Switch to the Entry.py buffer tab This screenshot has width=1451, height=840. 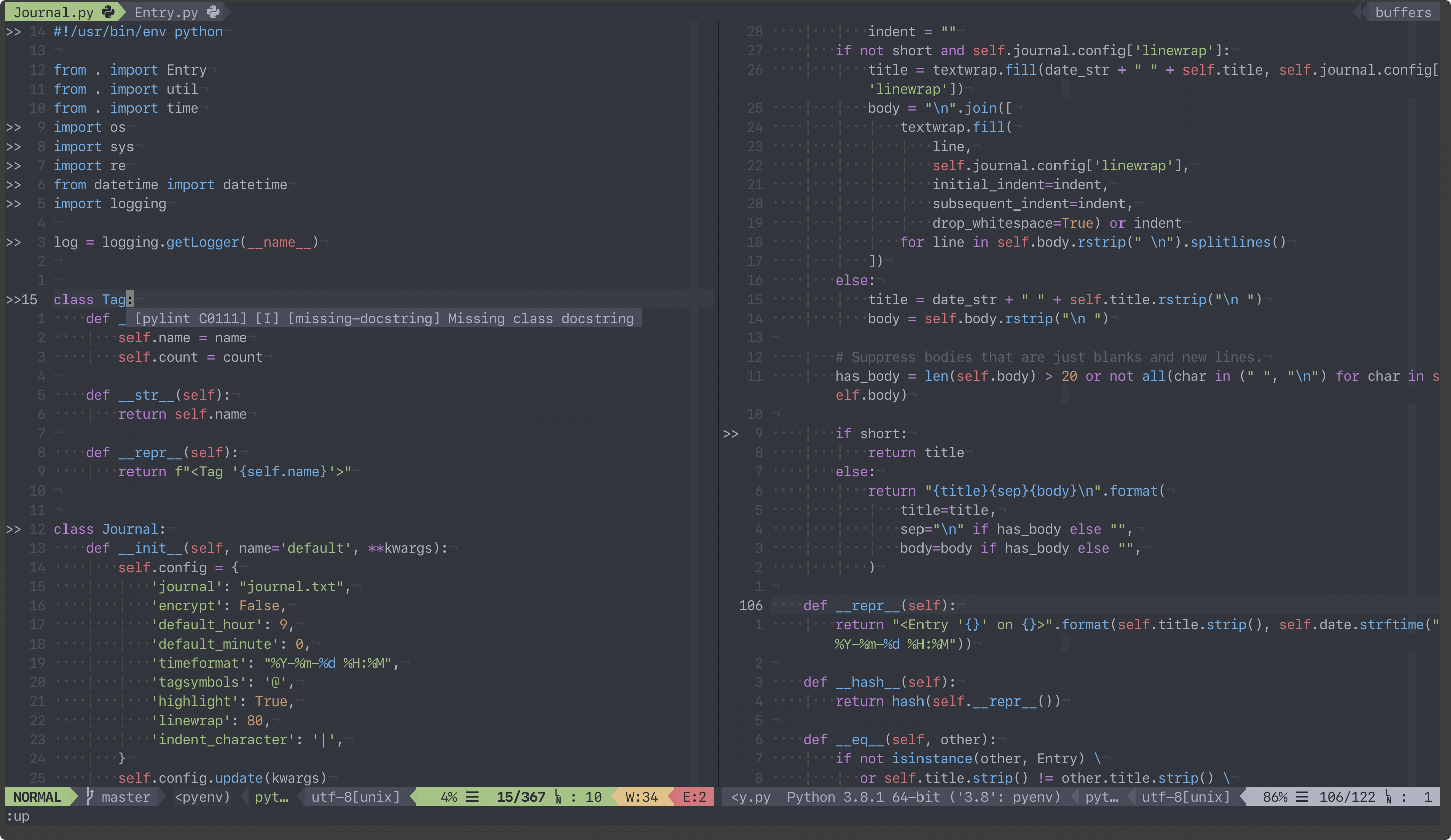166,12
